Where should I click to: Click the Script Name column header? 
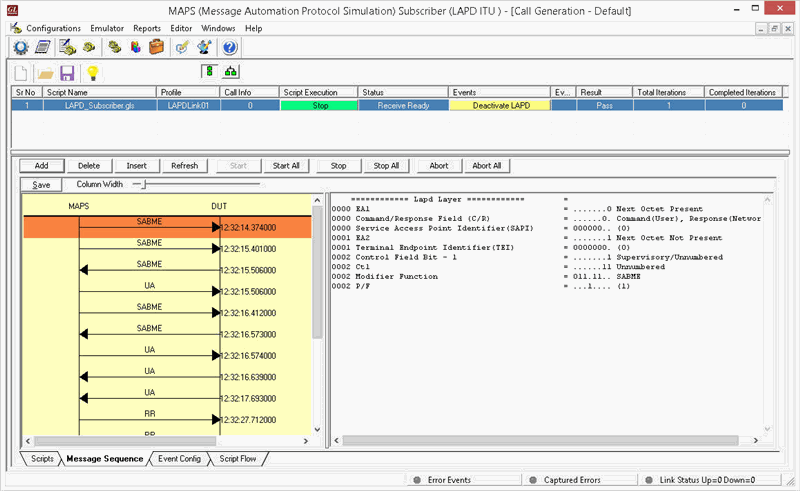tap(99, 92)
